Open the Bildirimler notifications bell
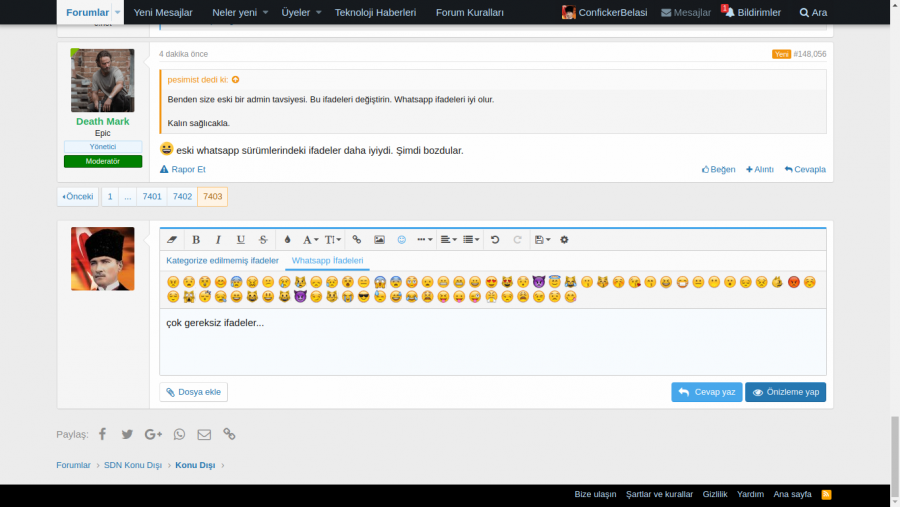This screenshot has height=507, width=900. (752, 12)
